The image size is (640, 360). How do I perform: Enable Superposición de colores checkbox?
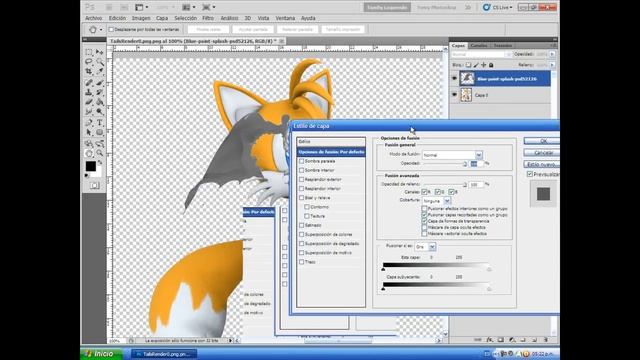click(x=301, y=235)
